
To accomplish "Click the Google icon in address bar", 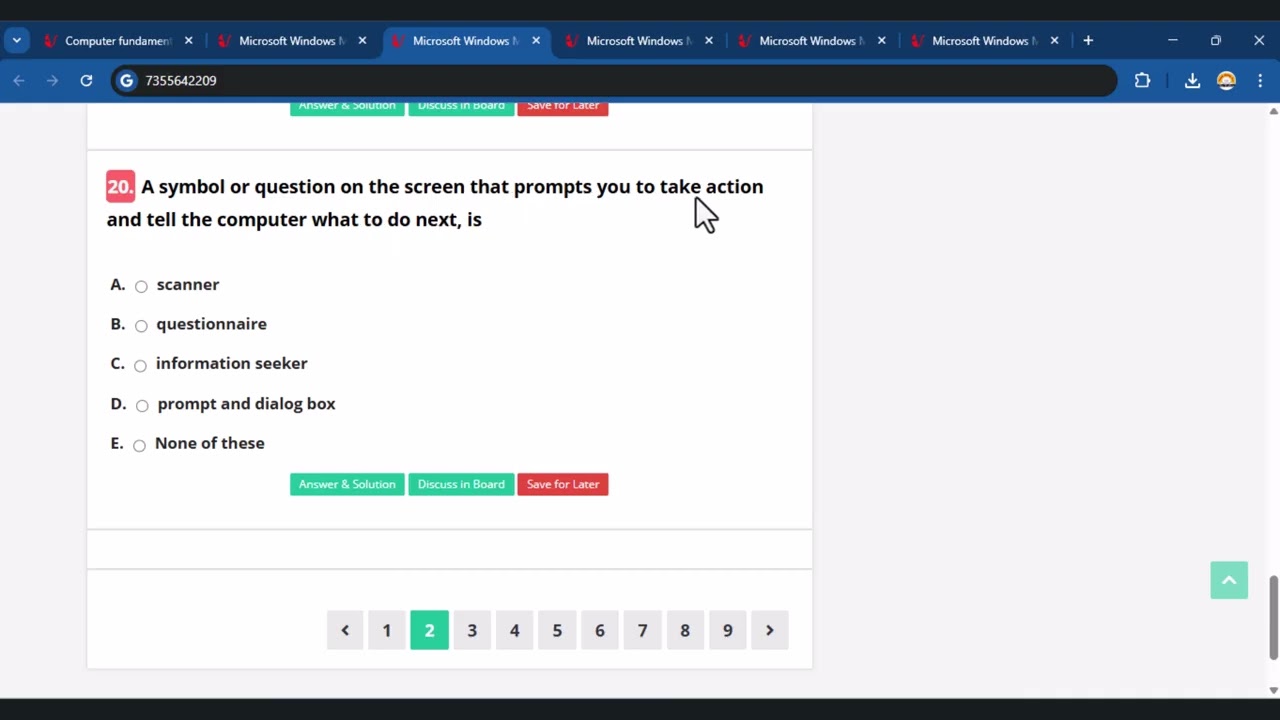I will pos(126,80).
